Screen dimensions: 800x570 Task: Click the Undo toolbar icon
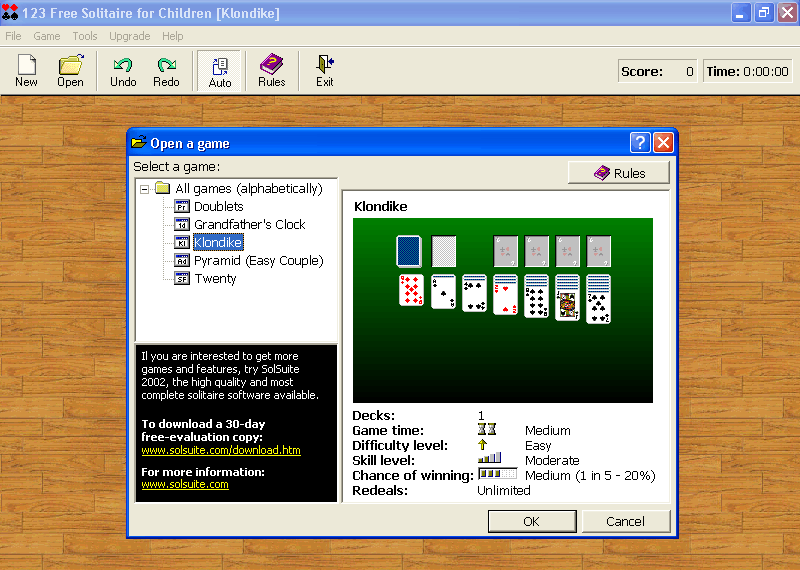coord(123,70)
